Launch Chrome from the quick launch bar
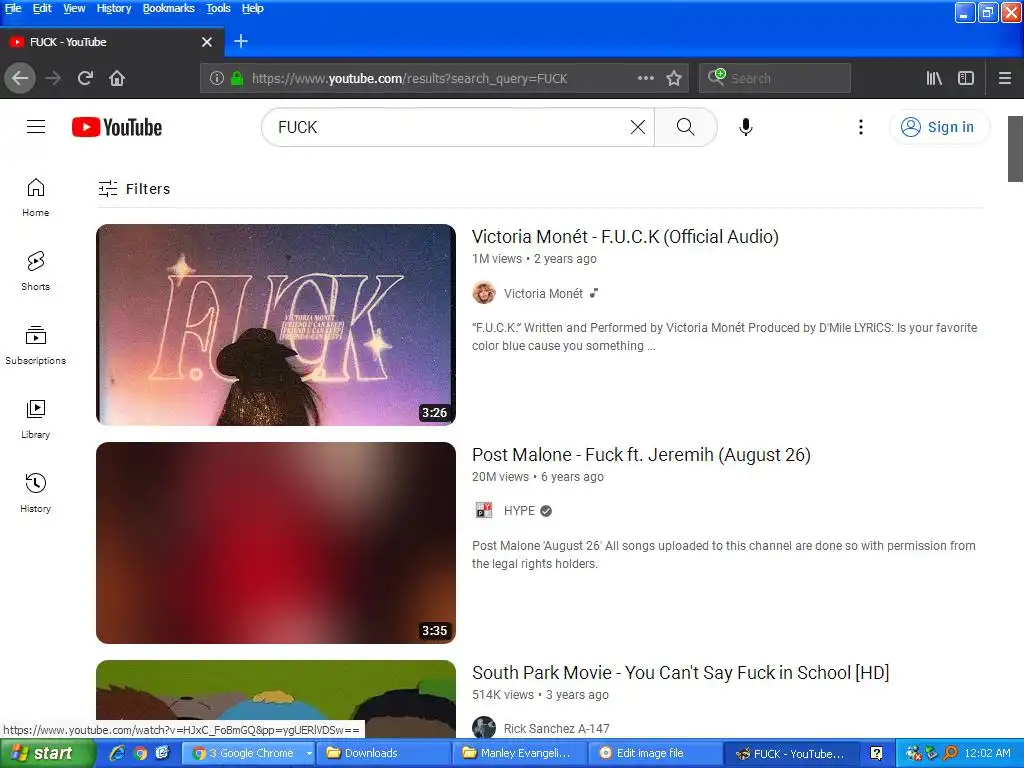Image resolution: width=1024 pixels, height=768 pixels. (x=140, y=753)
